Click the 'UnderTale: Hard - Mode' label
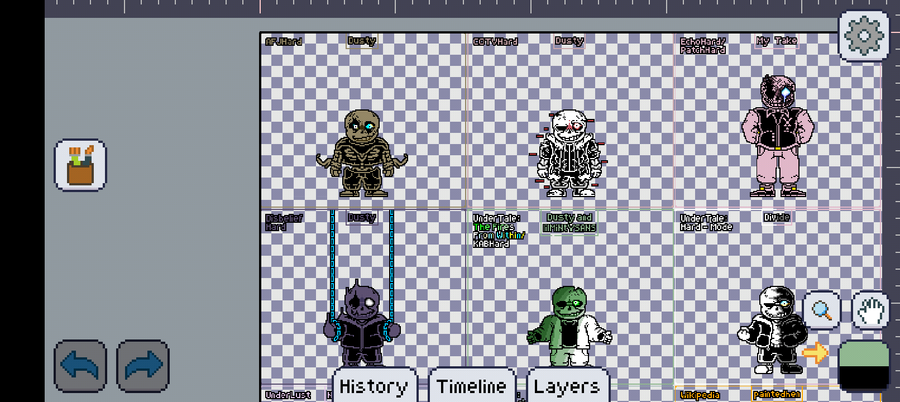900x402 pixels. coord(707,222)
